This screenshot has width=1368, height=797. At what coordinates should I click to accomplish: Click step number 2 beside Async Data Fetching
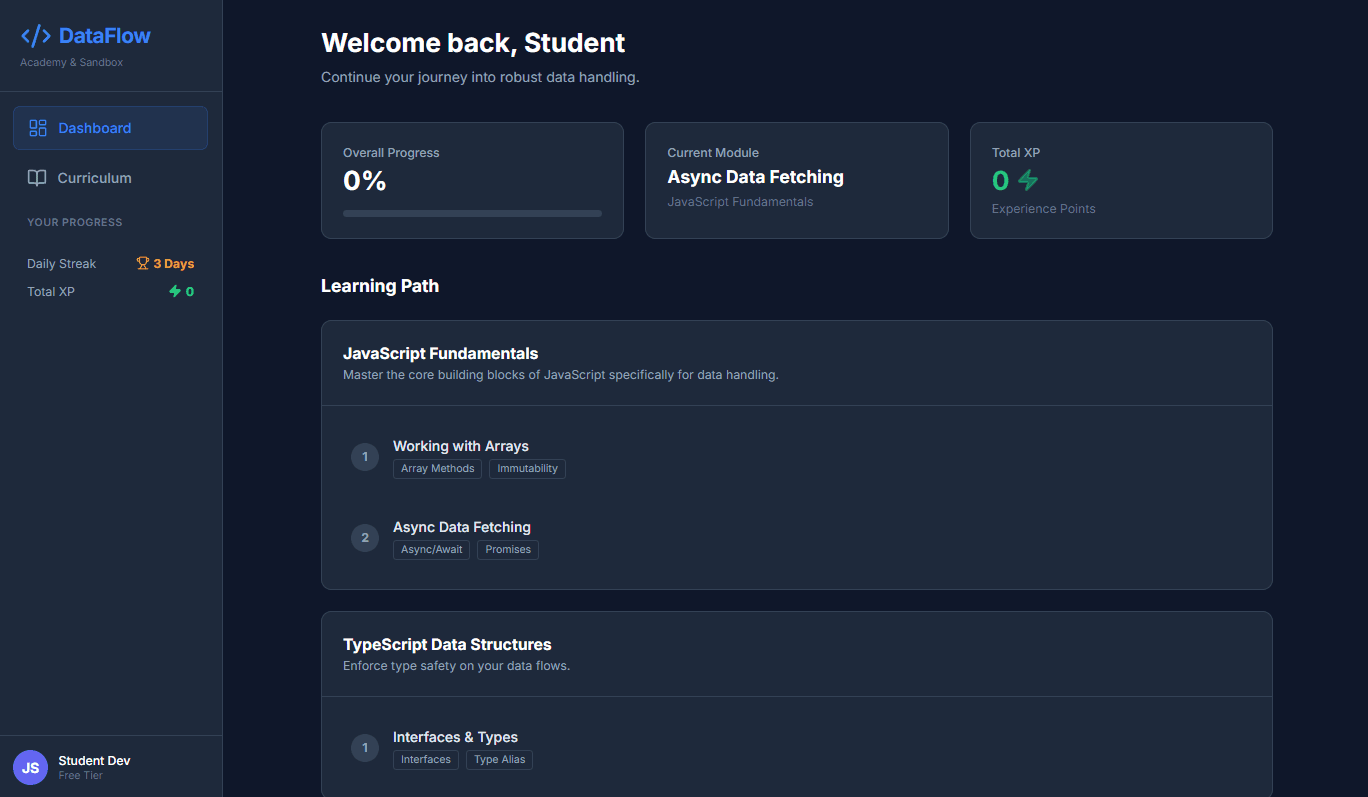coord(365,537)
